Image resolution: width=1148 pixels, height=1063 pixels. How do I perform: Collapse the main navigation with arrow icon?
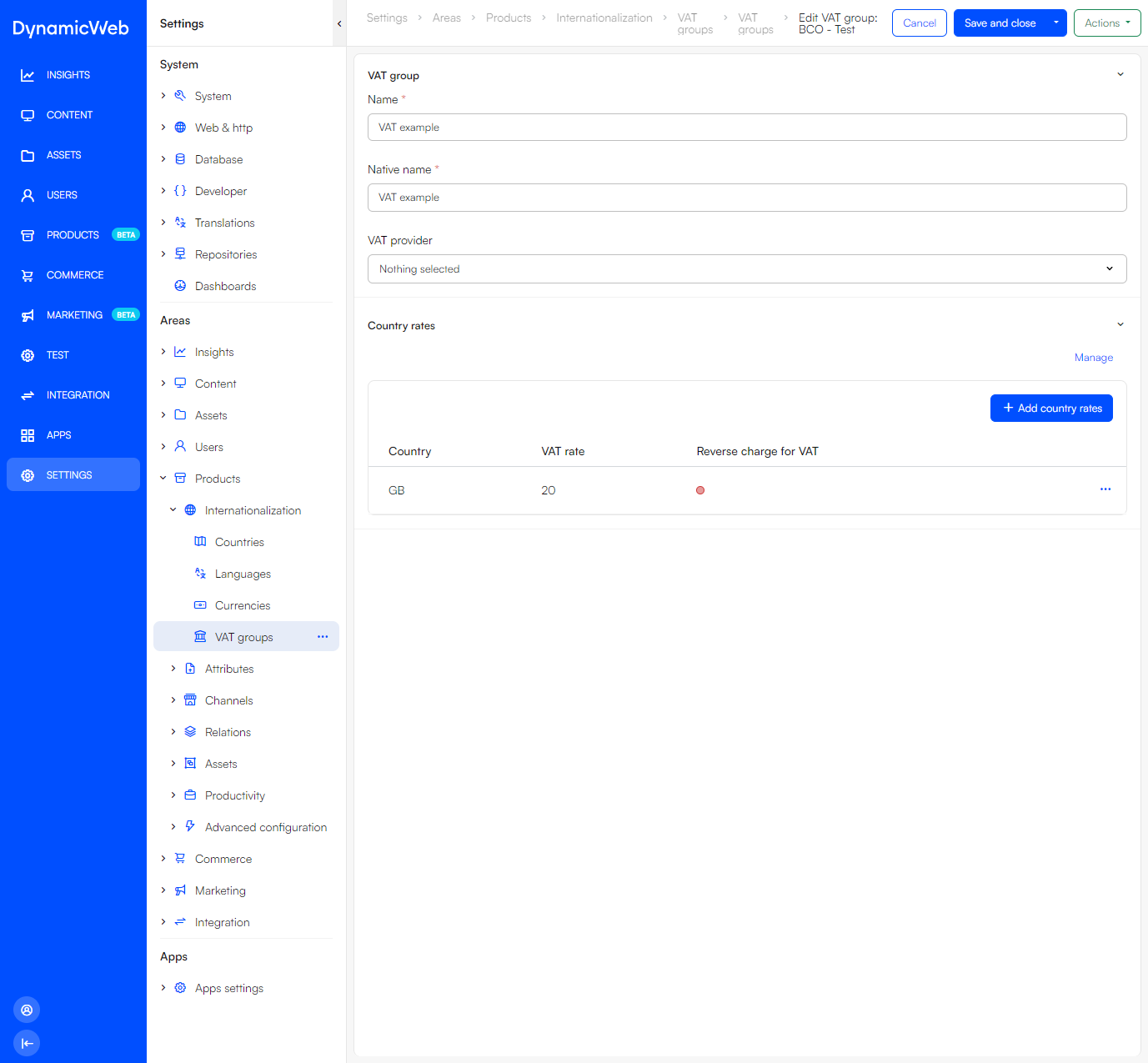(x=27, y=1043)
